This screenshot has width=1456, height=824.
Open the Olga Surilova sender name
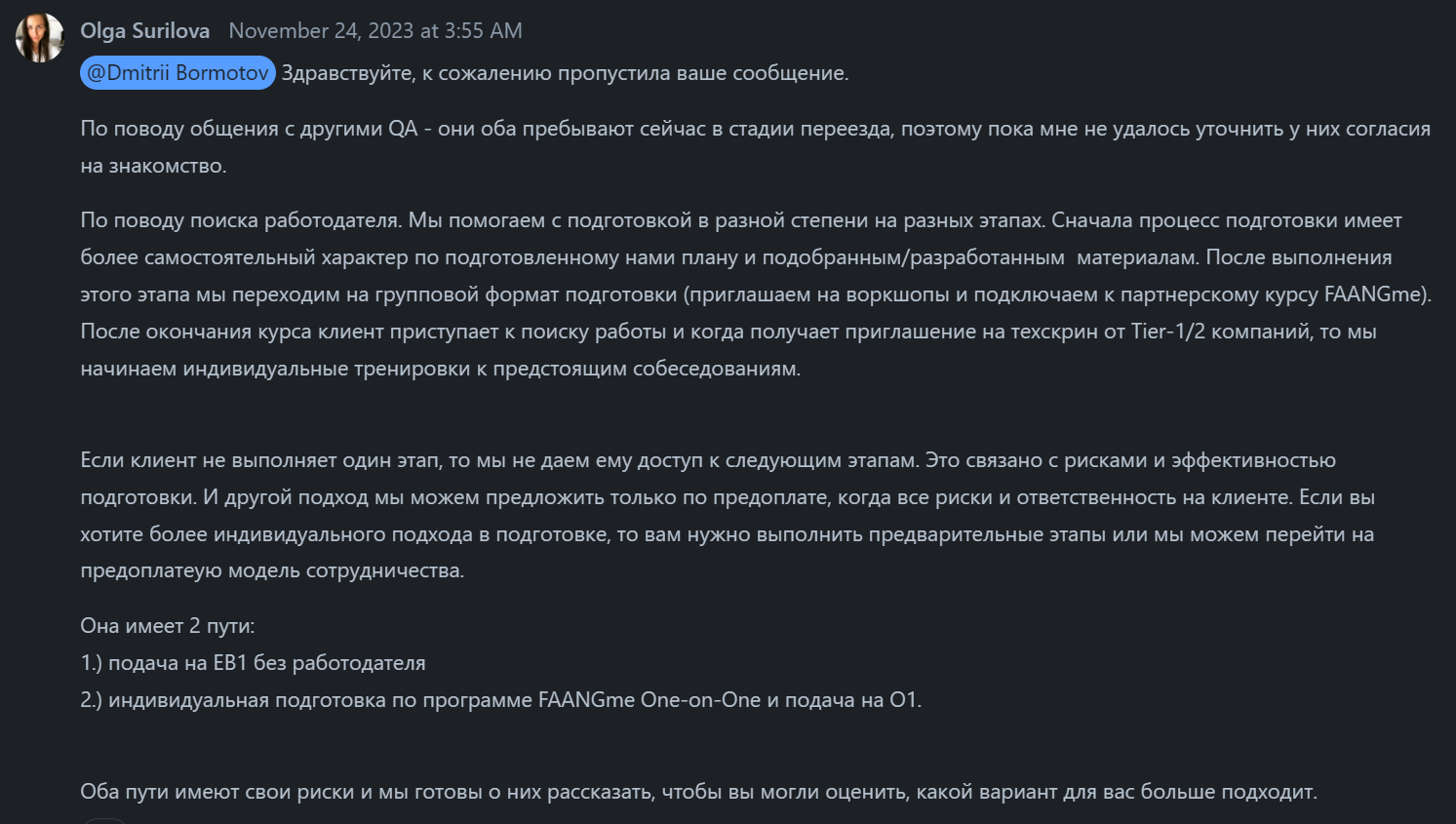tap(144, 31)
